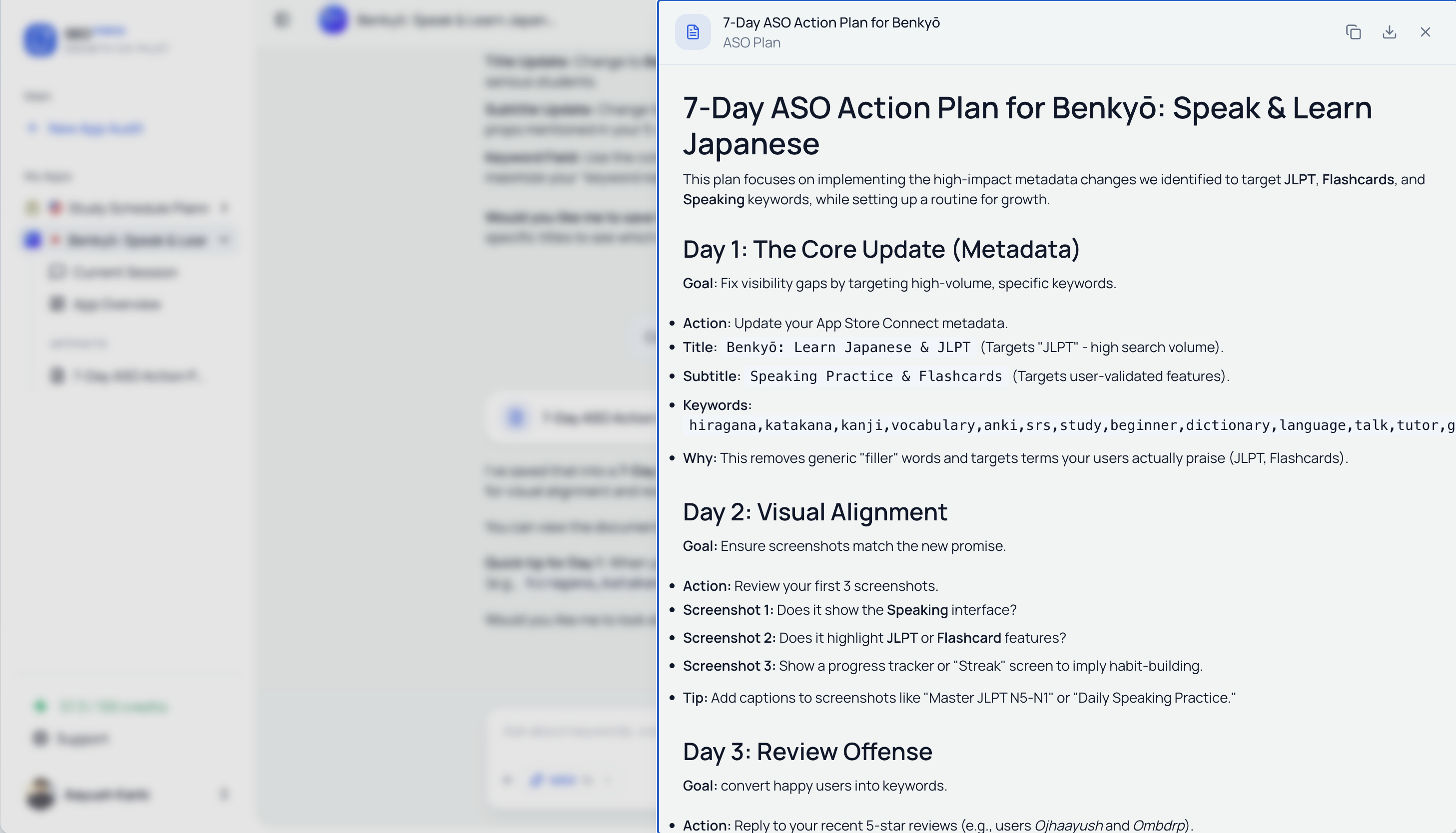This screenshot has width=1456, height=833.
Task: Copy the ASO plan document contents
Action: pyautogui.click(x=1353, y=32)
